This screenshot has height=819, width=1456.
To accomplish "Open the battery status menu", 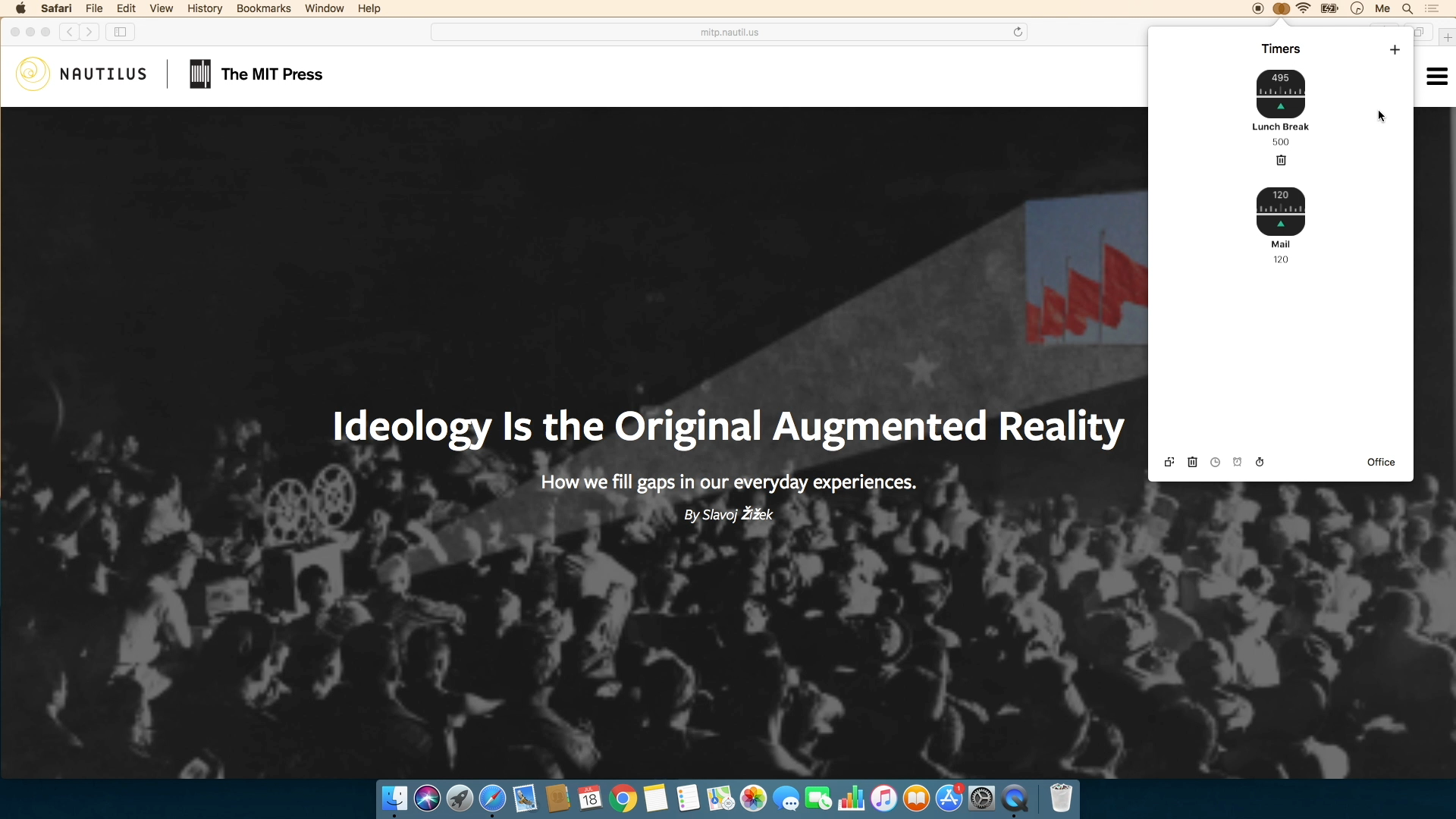I will pyautogui.click(x=1329, y=8).
